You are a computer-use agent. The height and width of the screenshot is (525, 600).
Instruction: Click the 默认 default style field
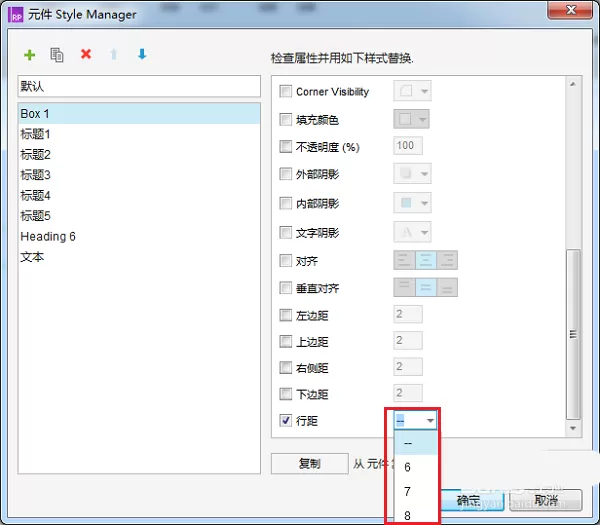coord(139,86)
